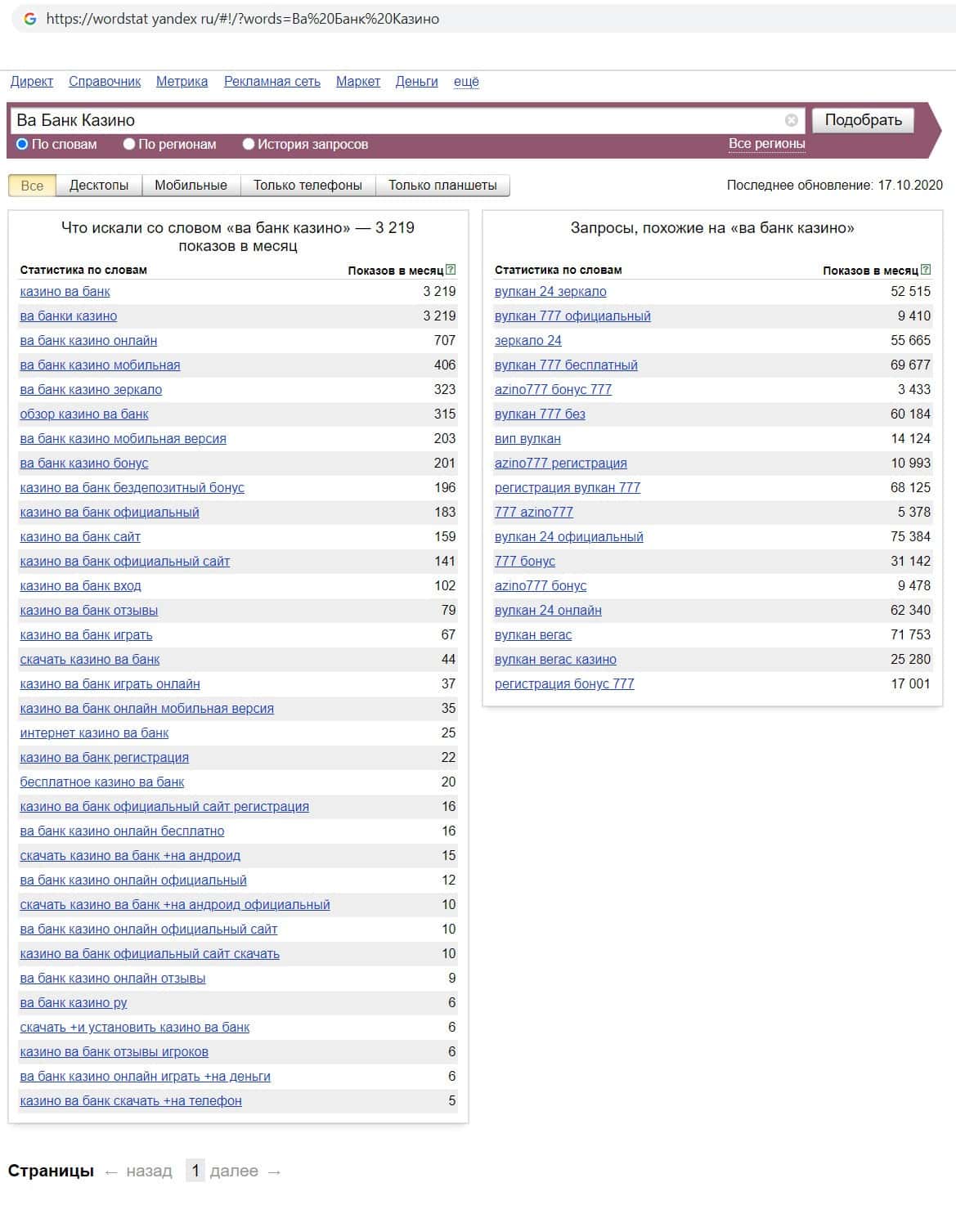Open the 'скачать казино ва банк' link
Image resolution: width=956 pixels, height=1232 pixels.
coord(90,660)
